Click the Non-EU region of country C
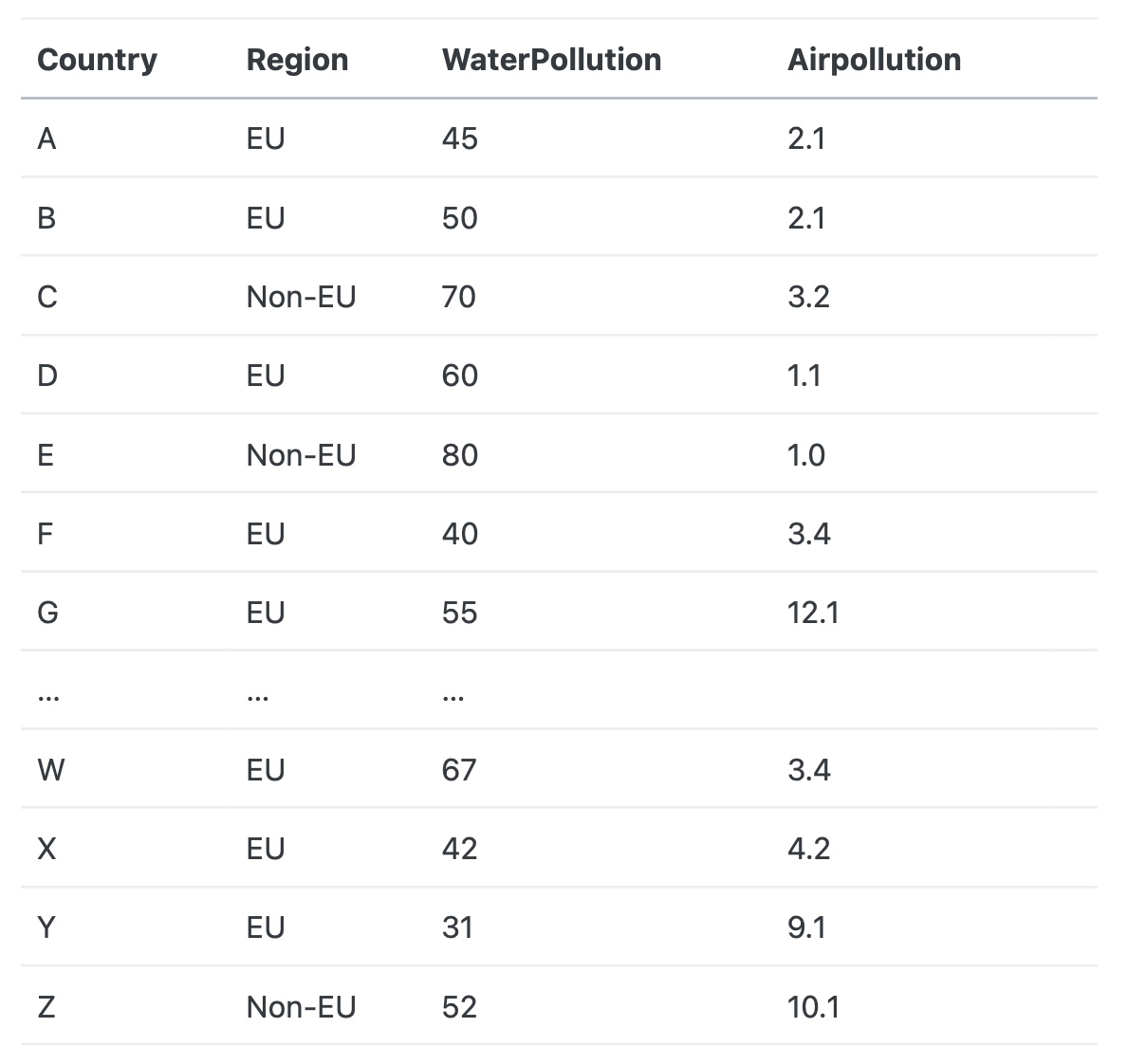 [x=301, y=297]
